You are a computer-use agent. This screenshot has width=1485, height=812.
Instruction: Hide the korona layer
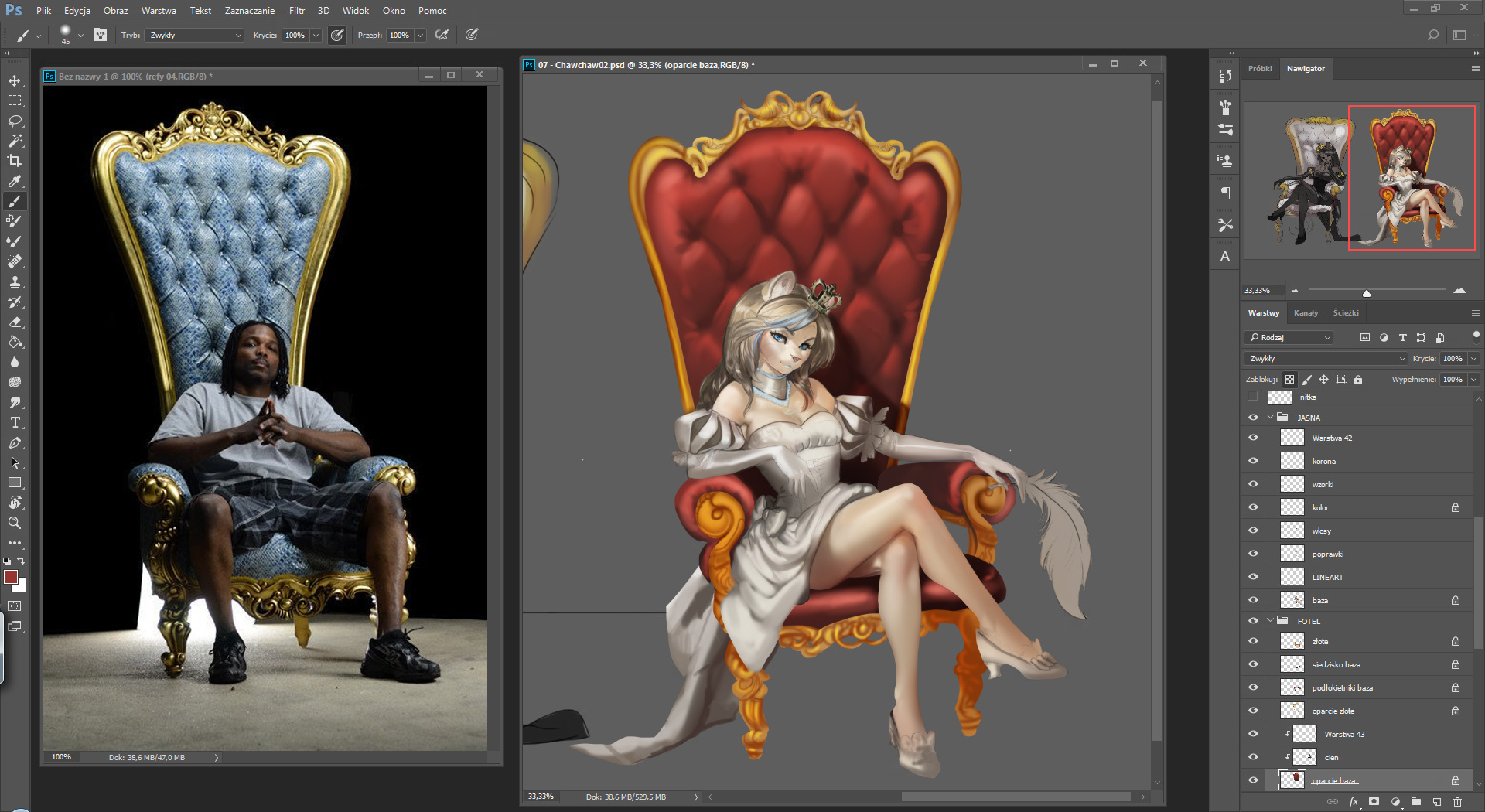1253,461
